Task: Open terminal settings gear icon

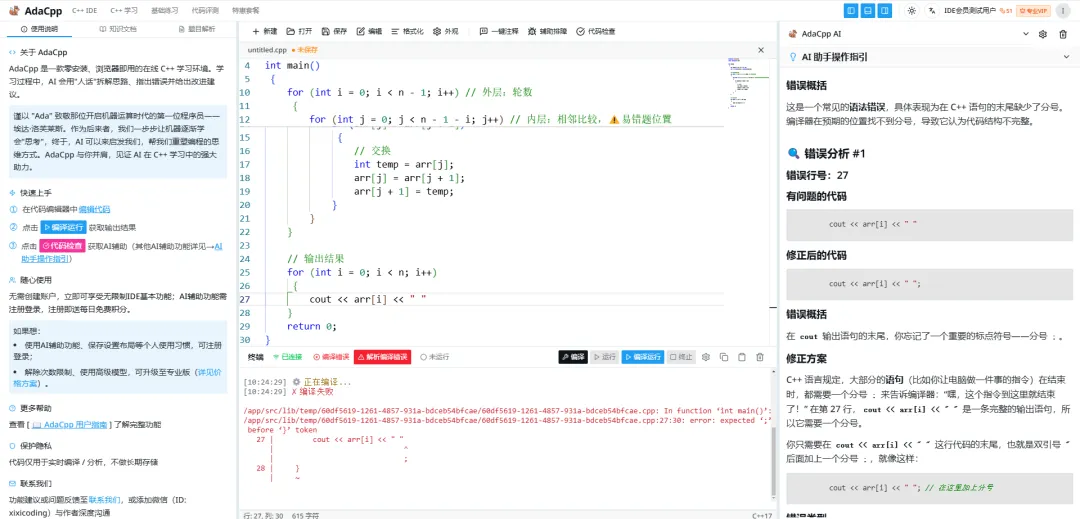Action: click(x=706, y=357)
